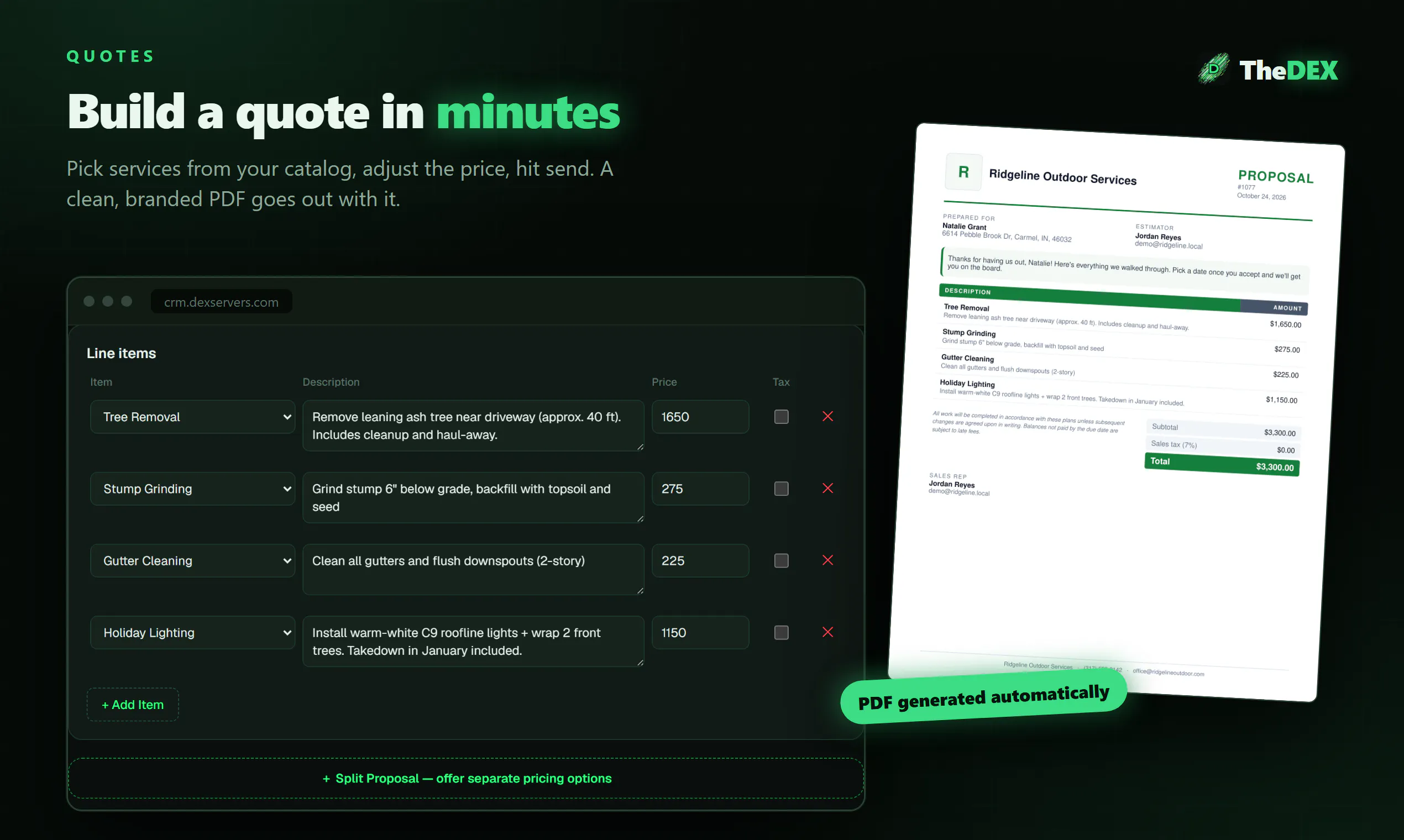This screenshot has width=1404, height=840.
Task: Check the tax box for Gutter Cleaning
Action: pos(781,560)
